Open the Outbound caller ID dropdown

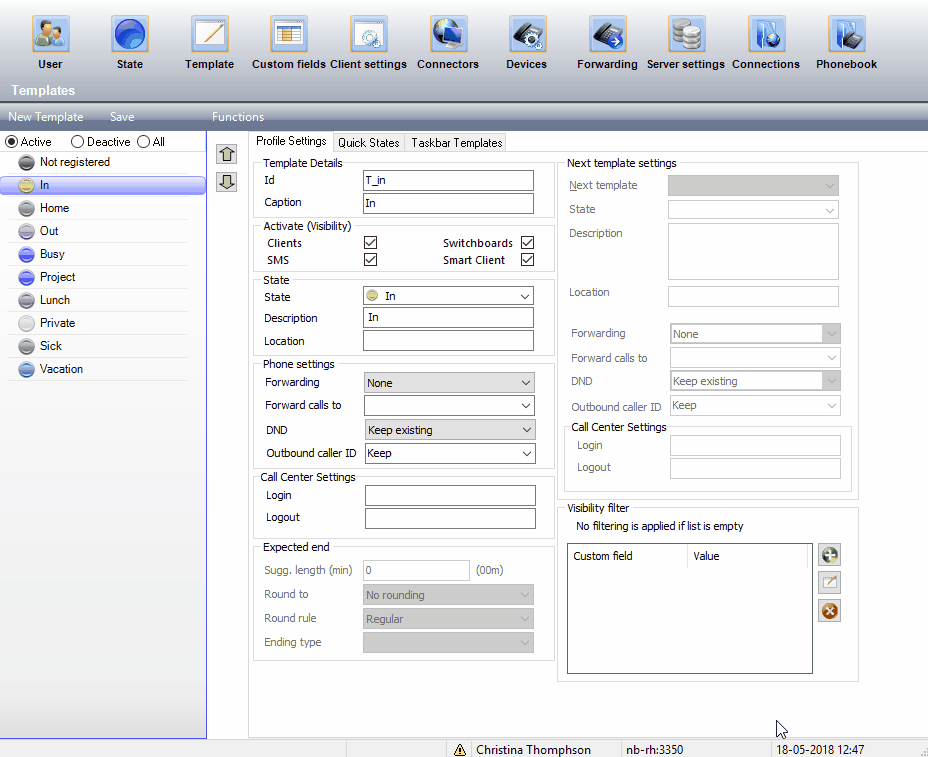pos(450,453)
